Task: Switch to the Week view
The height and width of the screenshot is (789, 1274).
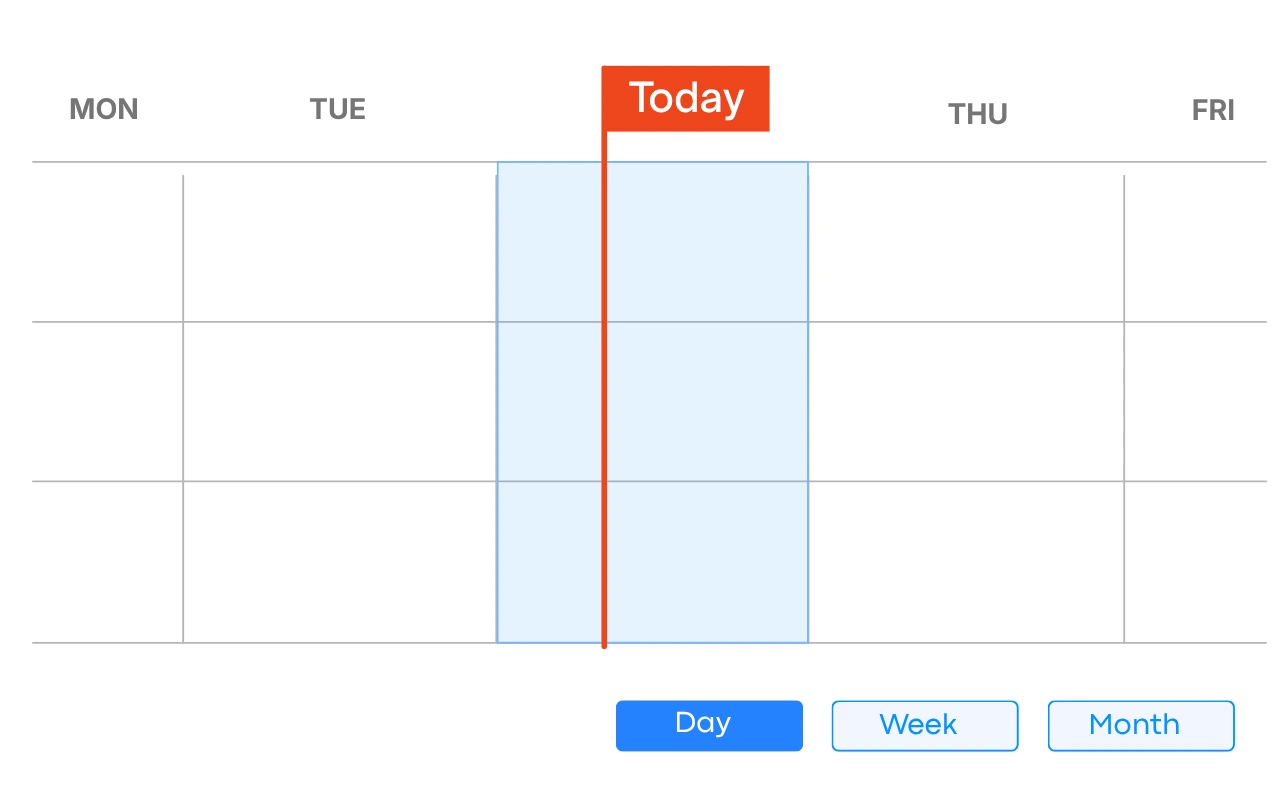Action: tap(924, 725)
